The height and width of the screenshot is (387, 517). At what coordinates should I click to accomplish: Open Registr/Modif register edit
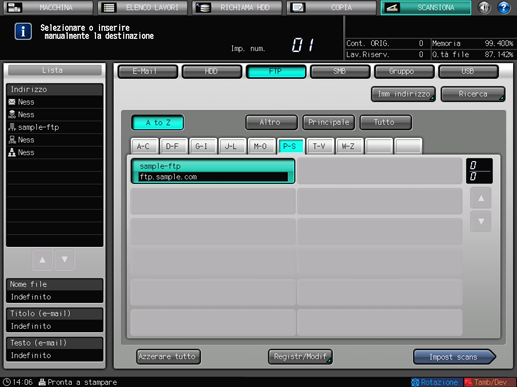click(x=300, y=357)
